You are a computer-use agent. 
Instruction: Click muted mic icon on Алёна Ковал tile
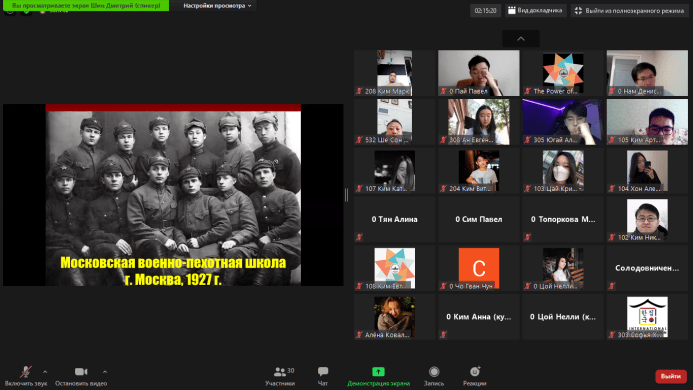[x=359, y=335]
